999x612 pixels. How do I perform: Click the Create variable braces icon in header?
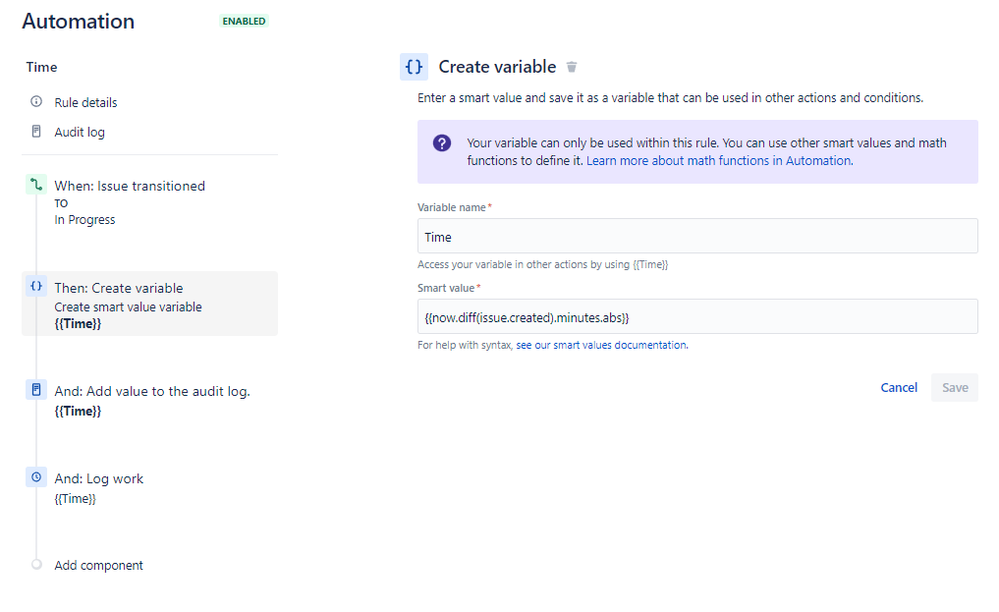(x=413, y=66)
